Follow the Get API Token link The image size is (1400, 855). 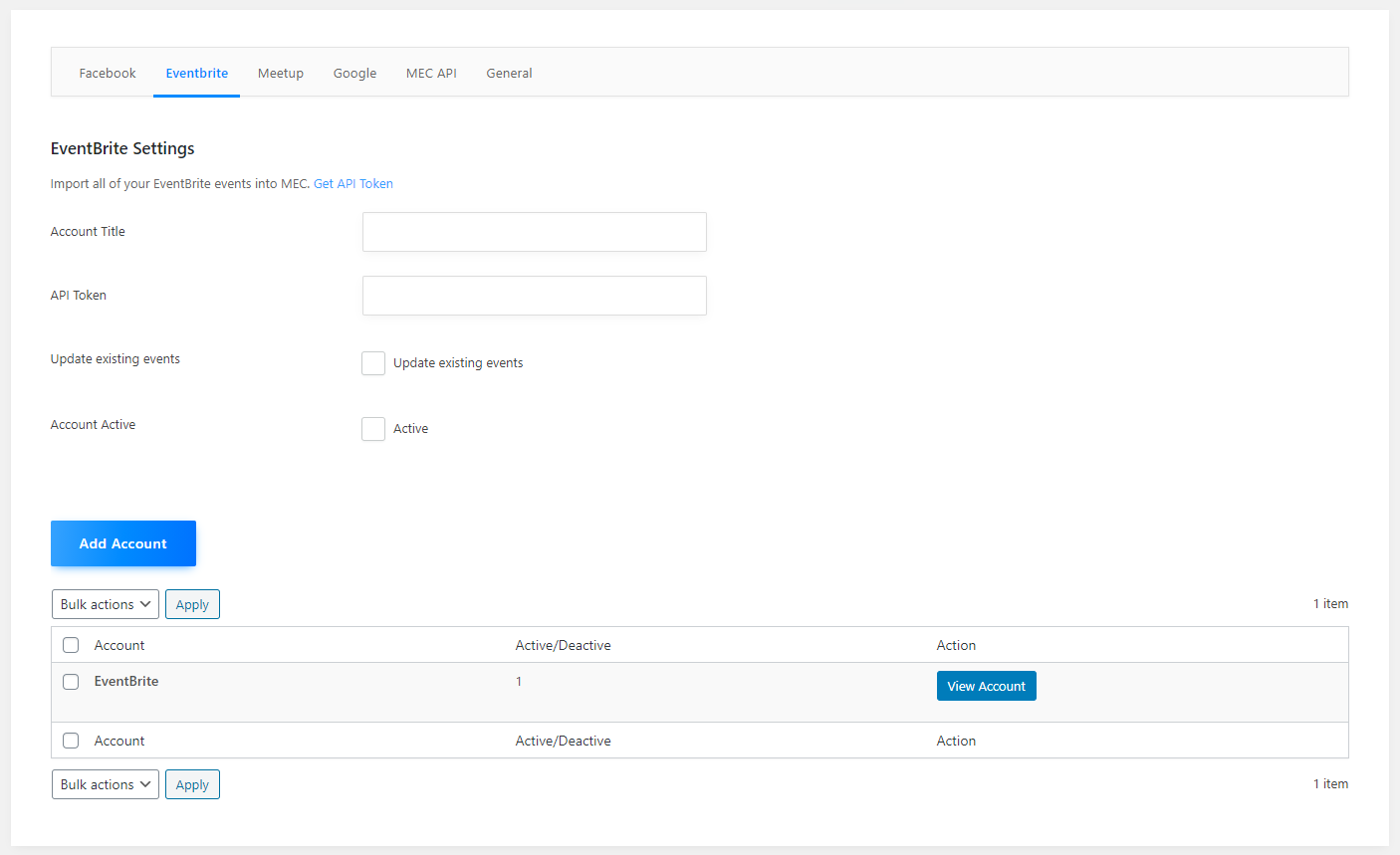tap(353, 183)
